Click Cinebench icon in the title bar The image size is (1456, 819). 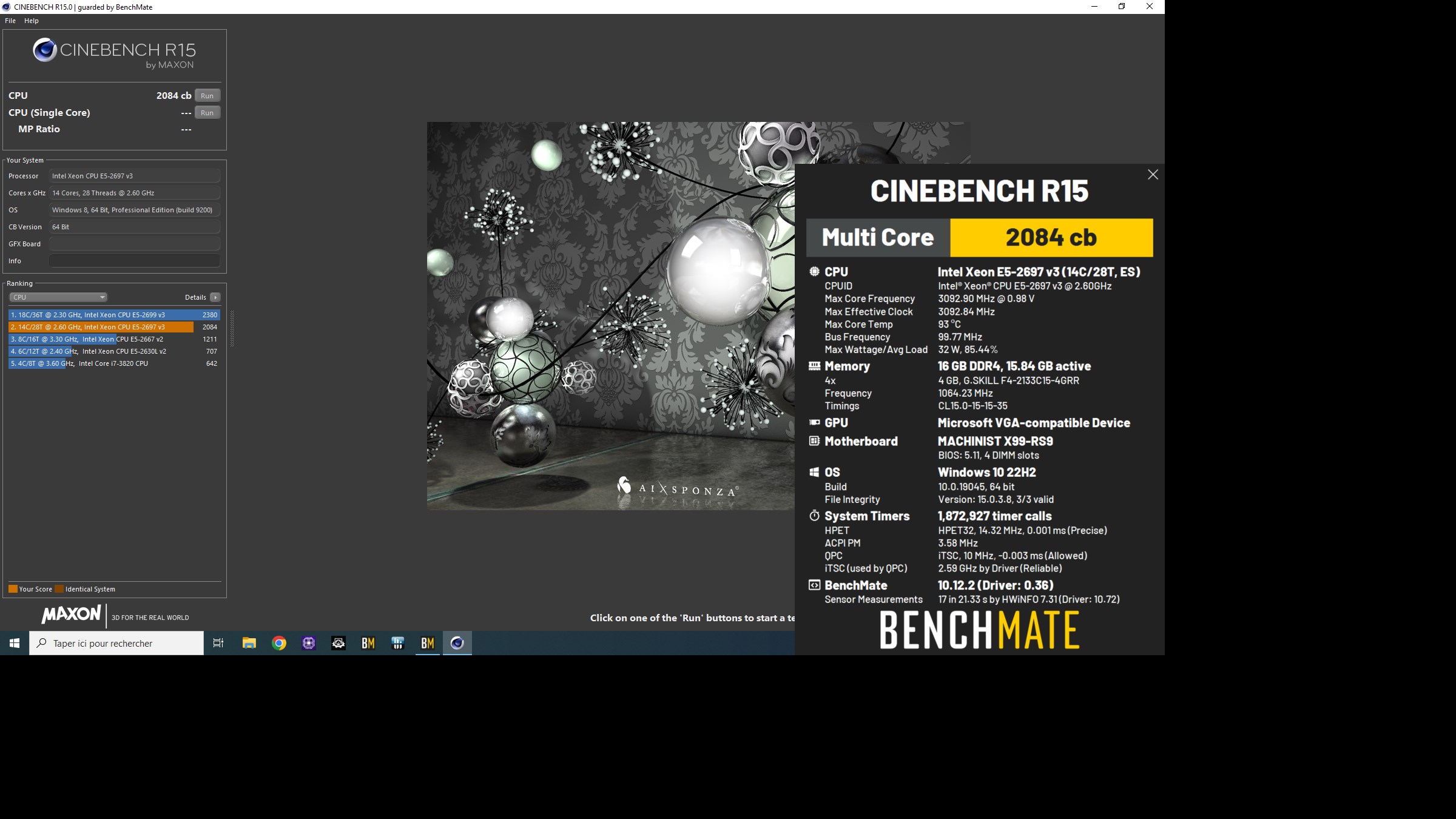tap(7, 7)
